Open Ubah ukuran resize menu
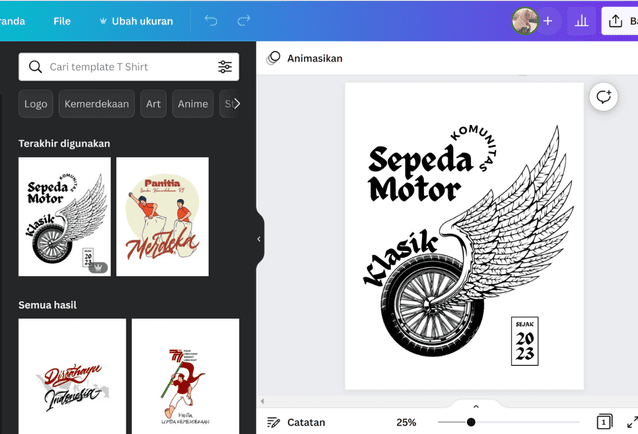638x434 pixels. (136, 21)
